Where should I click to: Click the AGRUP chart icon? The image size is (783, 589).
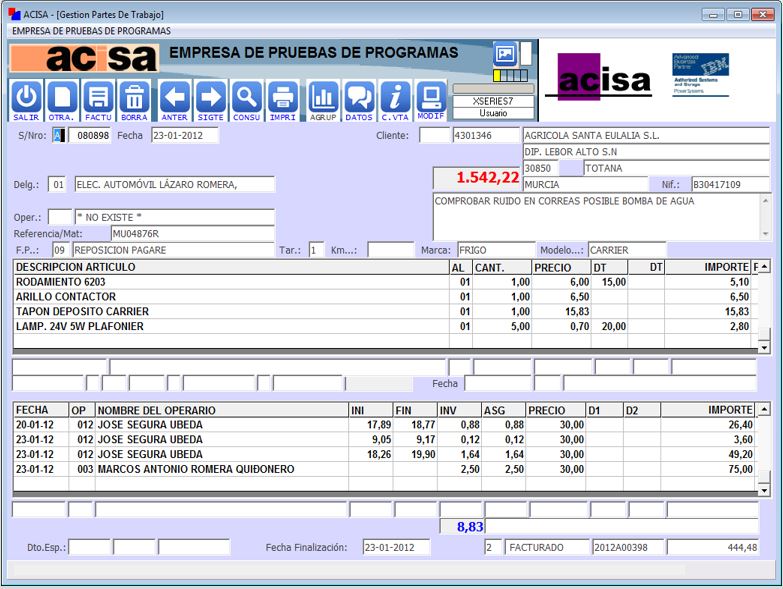coord(323,100)
